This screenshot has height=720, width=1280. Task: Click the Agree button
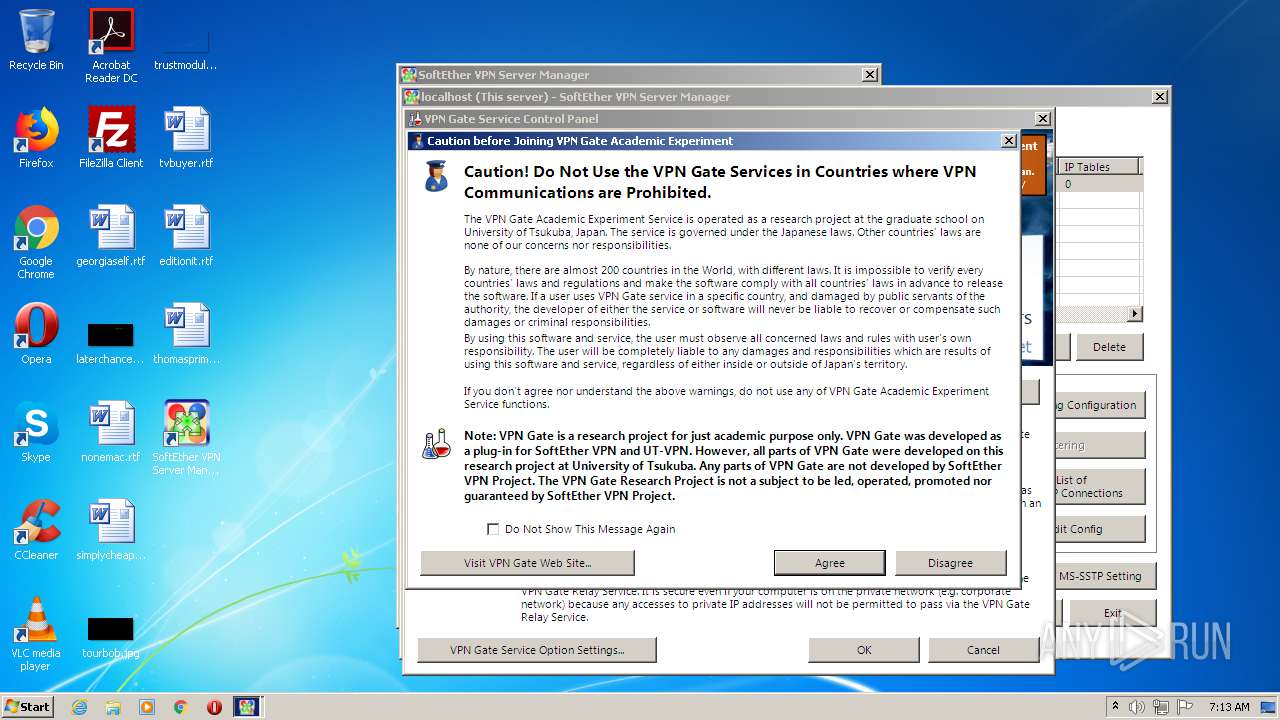[829, 563]
